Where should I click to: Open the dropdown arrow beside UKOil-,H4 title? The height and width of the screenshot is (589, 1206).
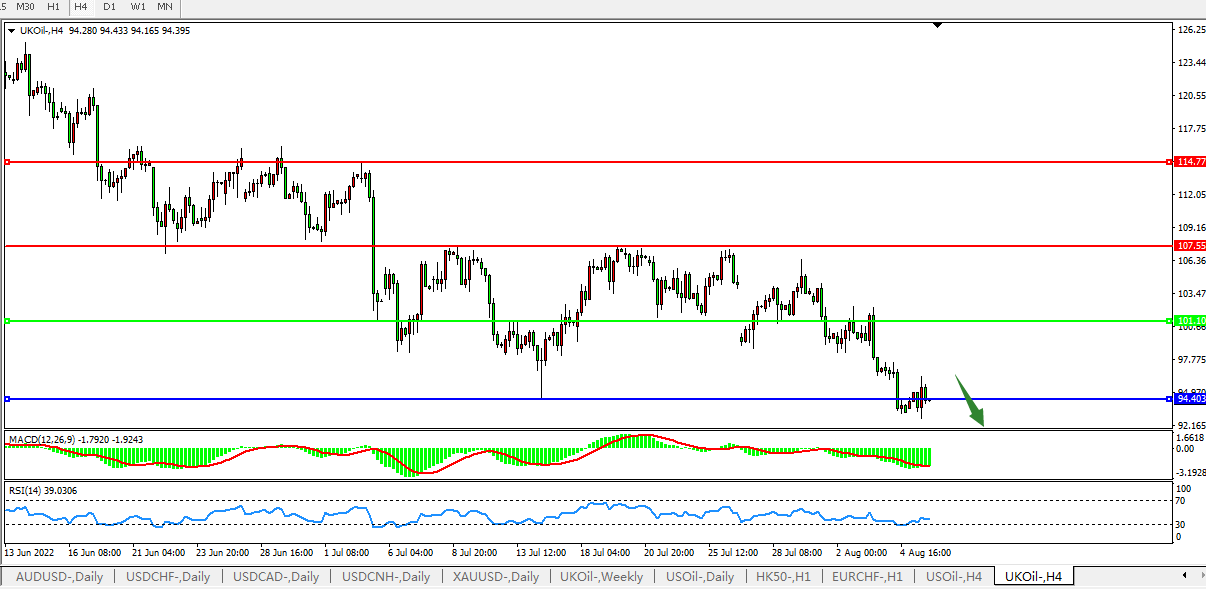(x=11, y=31)
